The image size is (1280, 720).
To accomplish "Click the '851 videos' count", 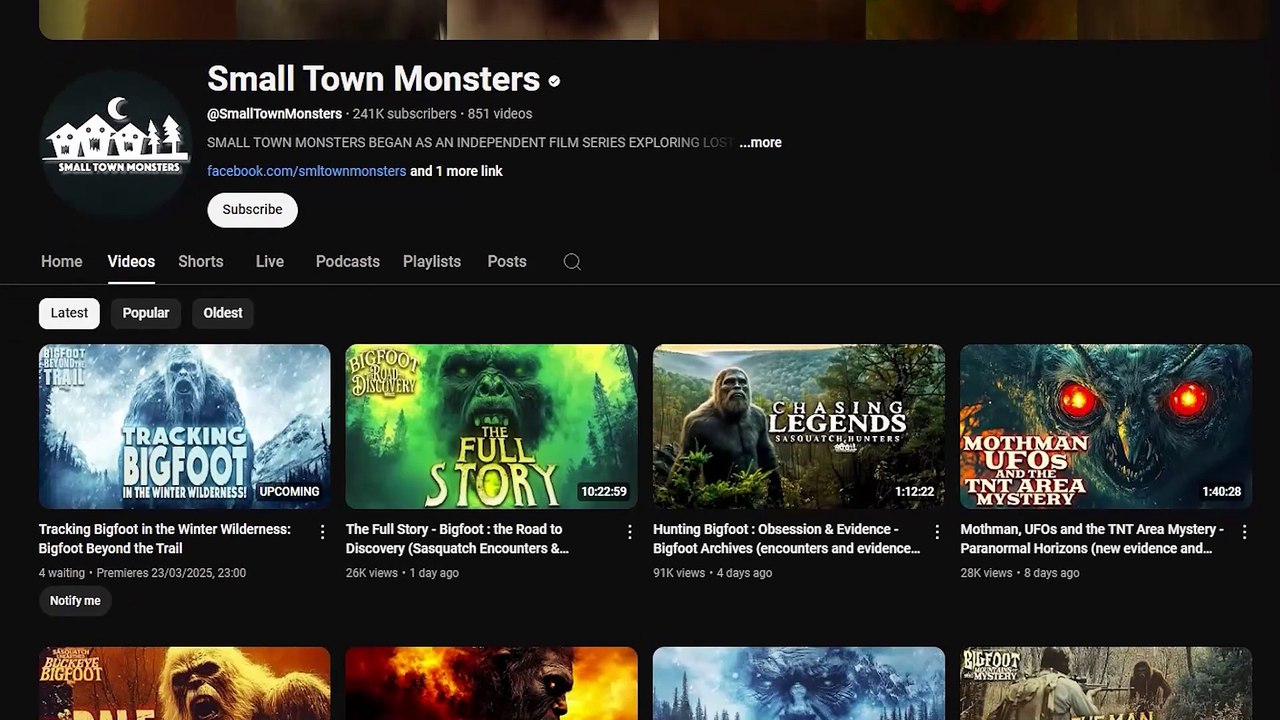I will (500, 114).
